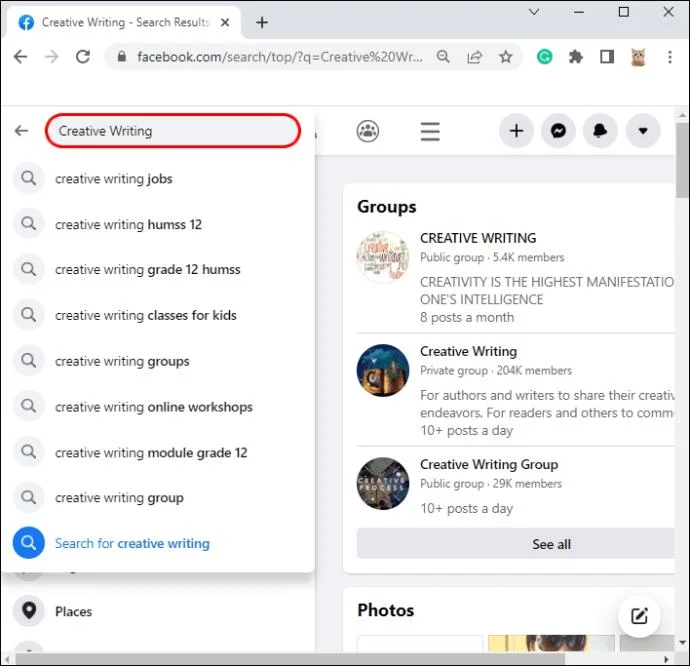This screenshot has height=666, width=690.
Task: Select suggestion creative writing humss 12
Action: pyautogui.click(x=158, y=224)
